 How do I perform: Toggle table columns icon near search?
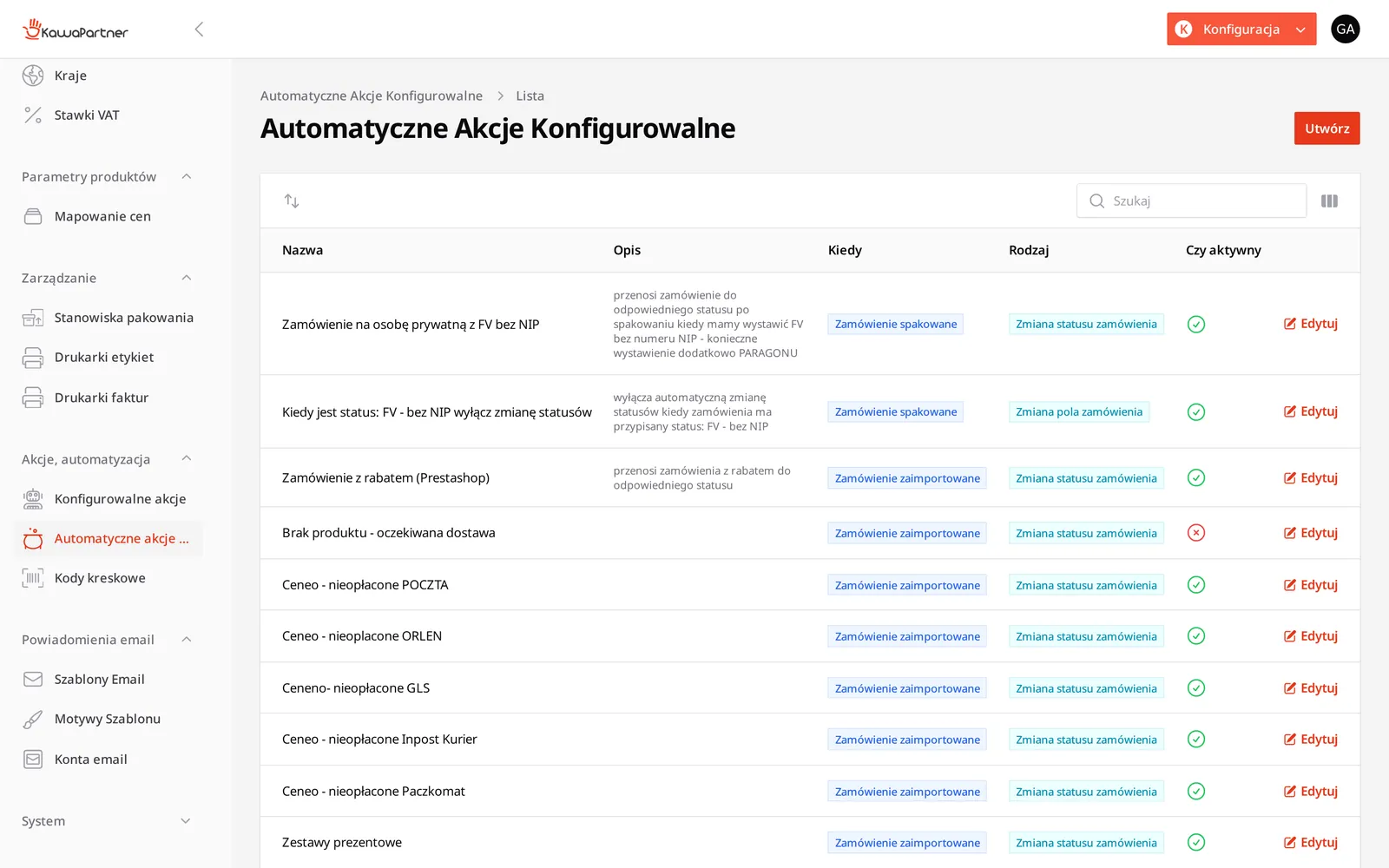coord(1329,201)
